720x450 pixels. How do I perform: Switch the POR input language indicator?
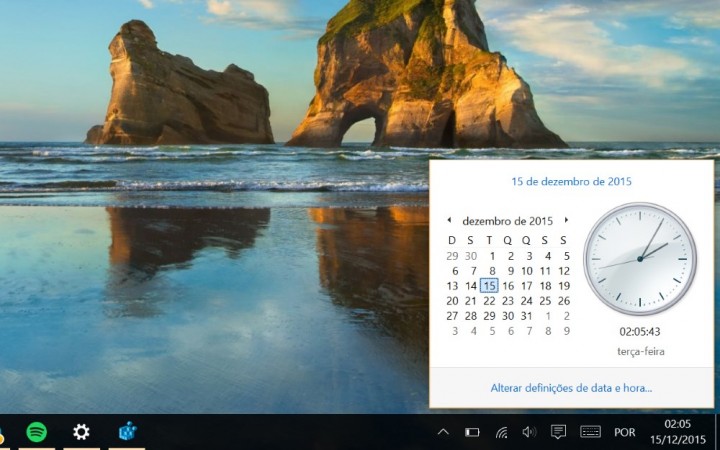pyautogui.click(x=625, y=432)
